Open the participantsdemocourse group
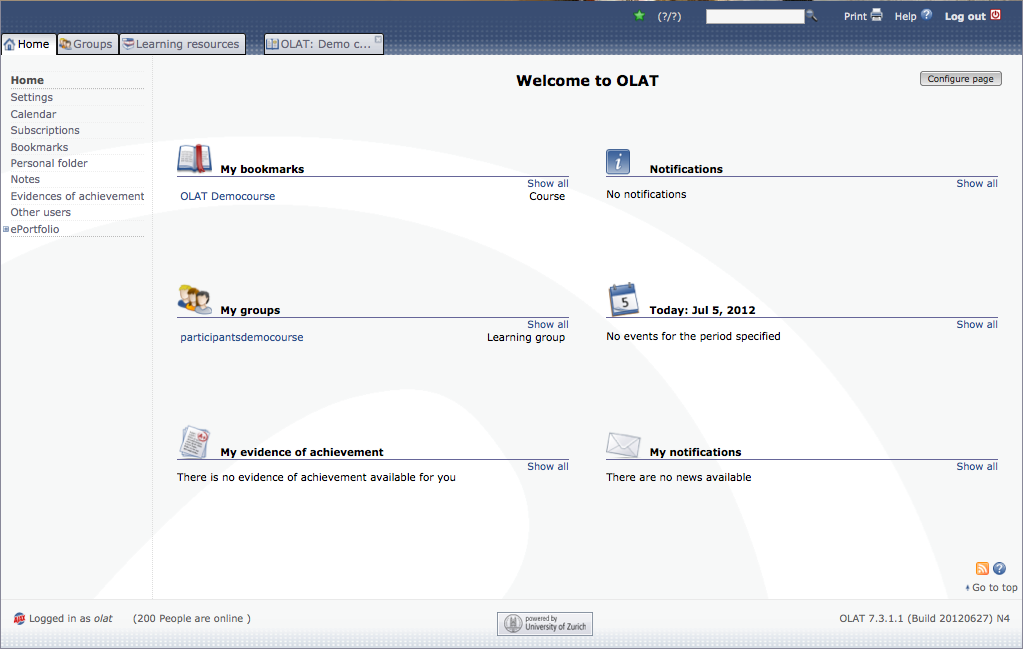Viewport: 1023px width, 649px height. [241, 337]
